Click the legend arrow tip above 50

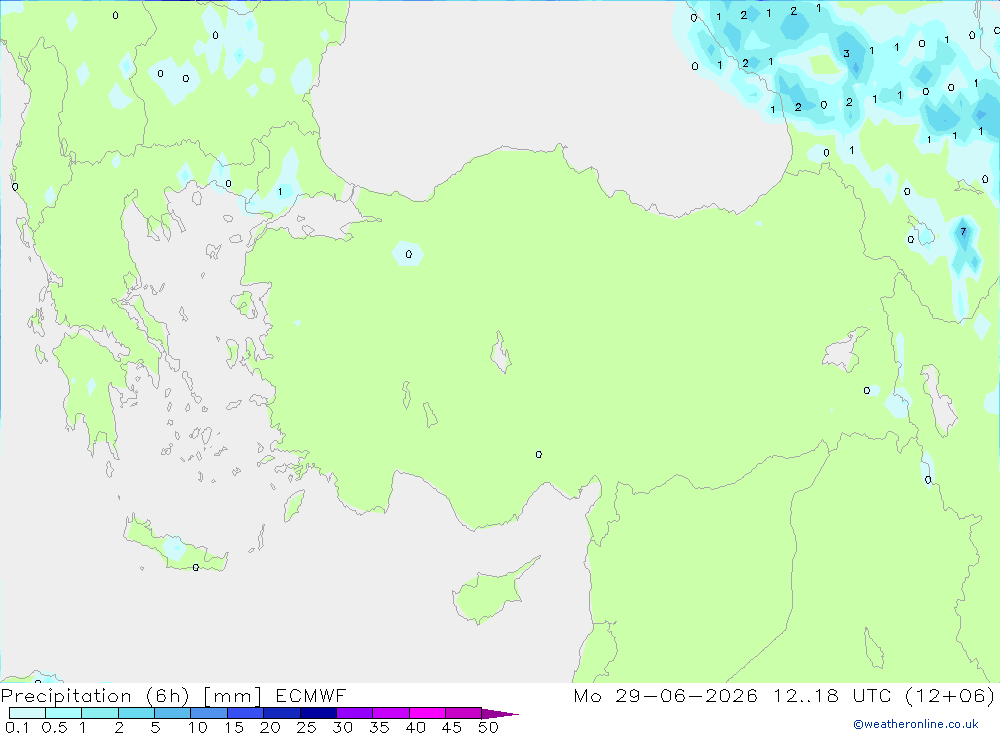click(x=500, y=714)
